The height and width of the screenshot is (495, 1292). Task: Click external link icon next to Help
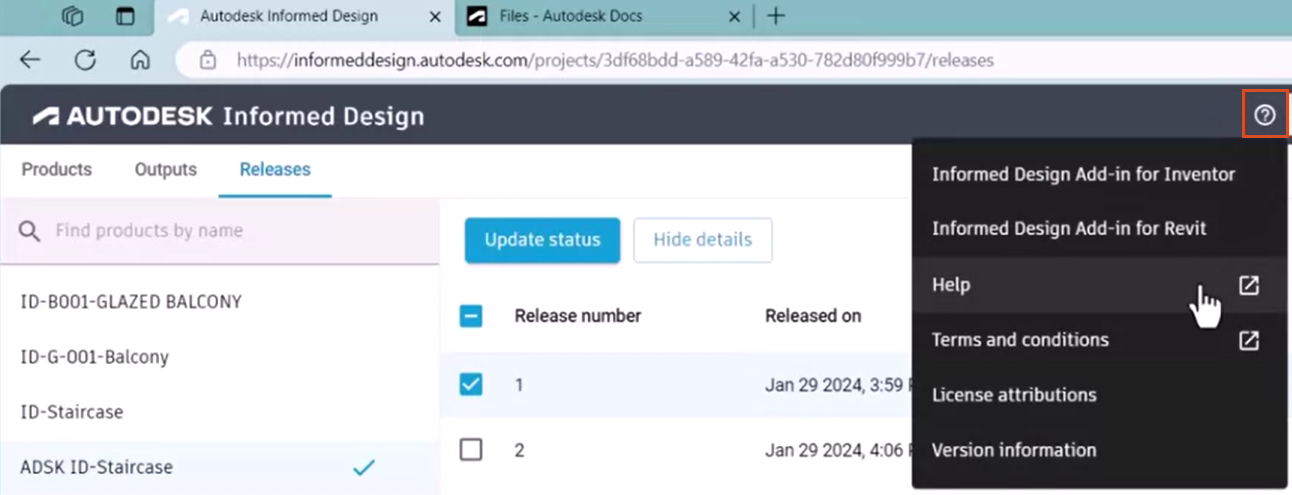(1248, 285)
